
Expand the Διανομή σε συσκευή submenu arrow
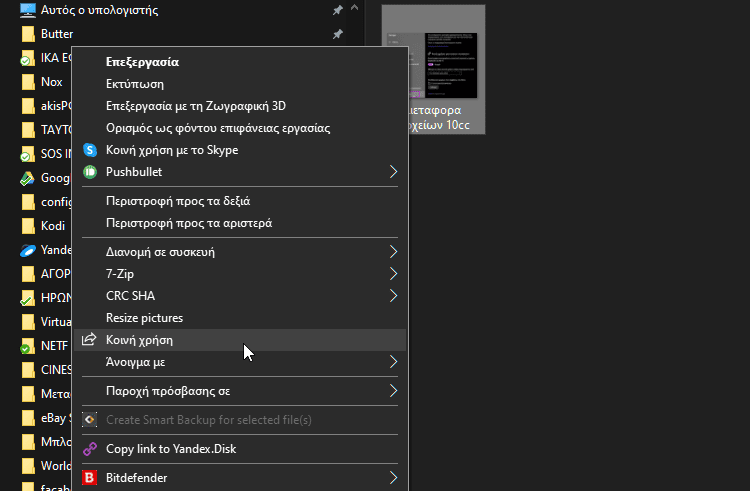point(393,251)
